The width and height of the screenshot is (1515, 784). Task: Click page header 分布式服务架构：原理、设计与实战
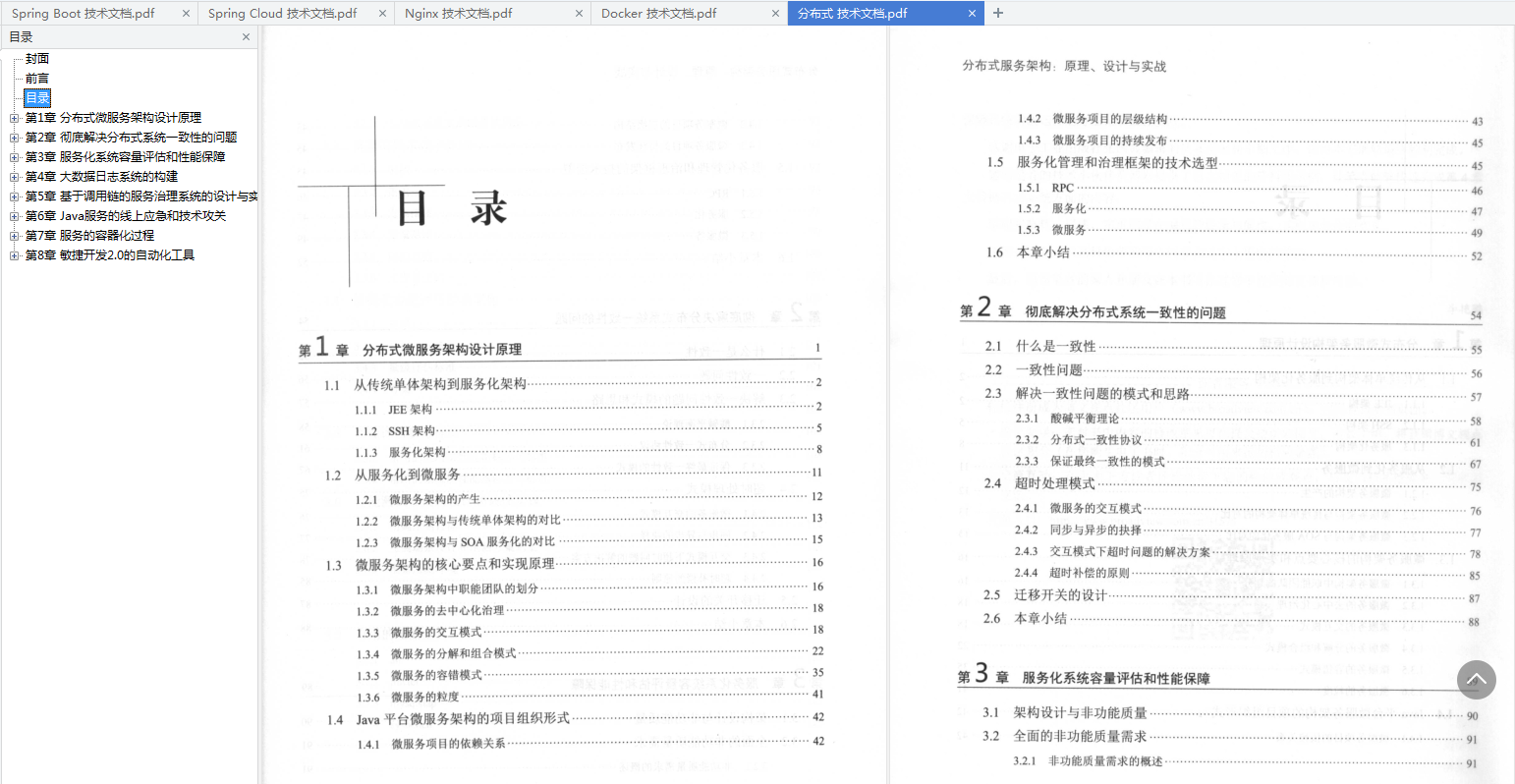[1064, 66]
